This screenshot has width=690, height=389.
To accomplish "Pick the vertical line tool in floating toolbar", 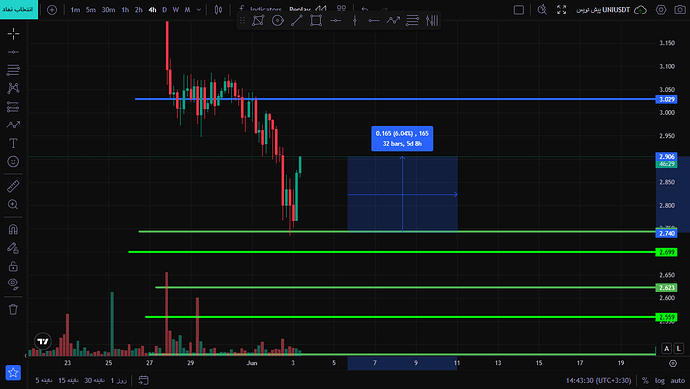I will point(355,20).
